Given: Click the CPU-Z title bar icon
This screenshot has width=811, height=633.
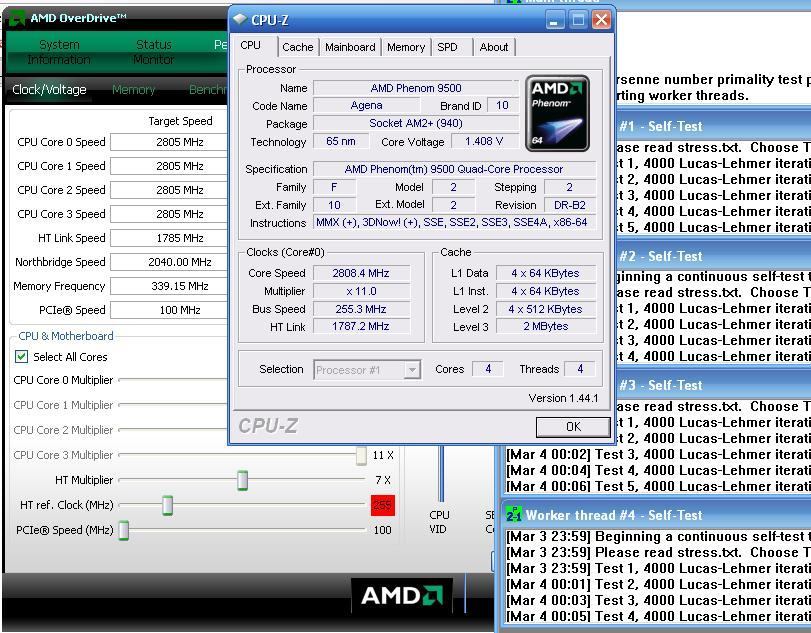Looking at the screenshot, I should pyautogui.click(x=239, y=20).
